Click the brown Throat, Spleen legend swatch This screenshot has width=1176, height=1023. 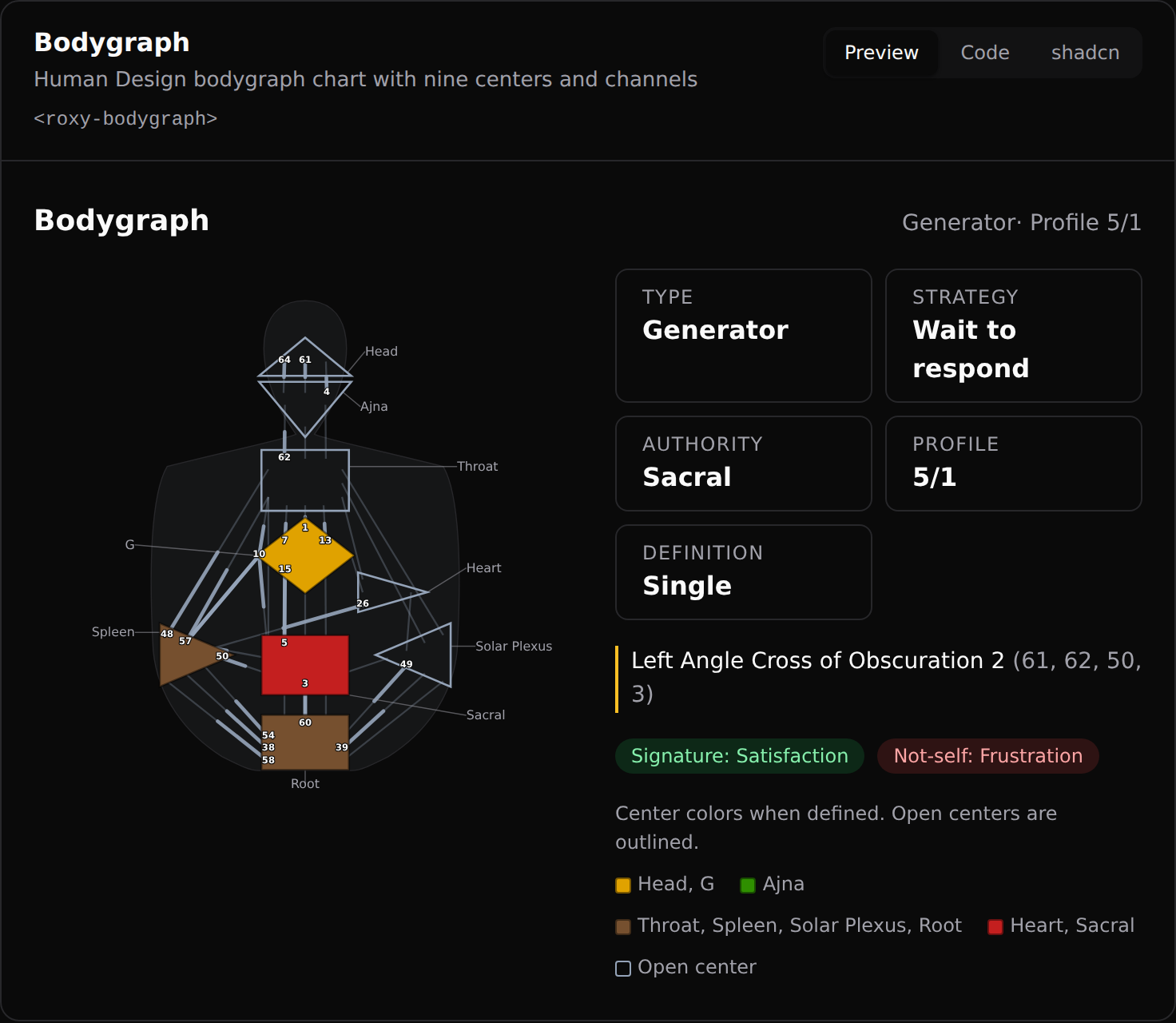click(x=623, y=927)
